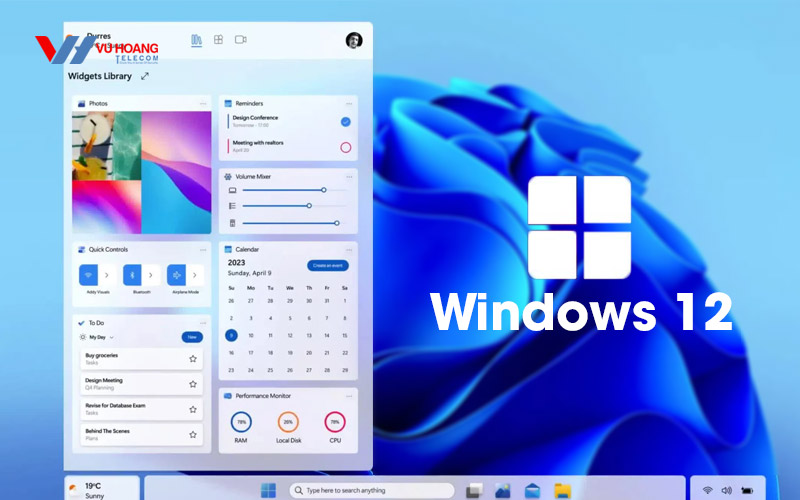Screen dimensions: 800x500
Task: Star the Design Meeting task
Action: tap(193, 384)
